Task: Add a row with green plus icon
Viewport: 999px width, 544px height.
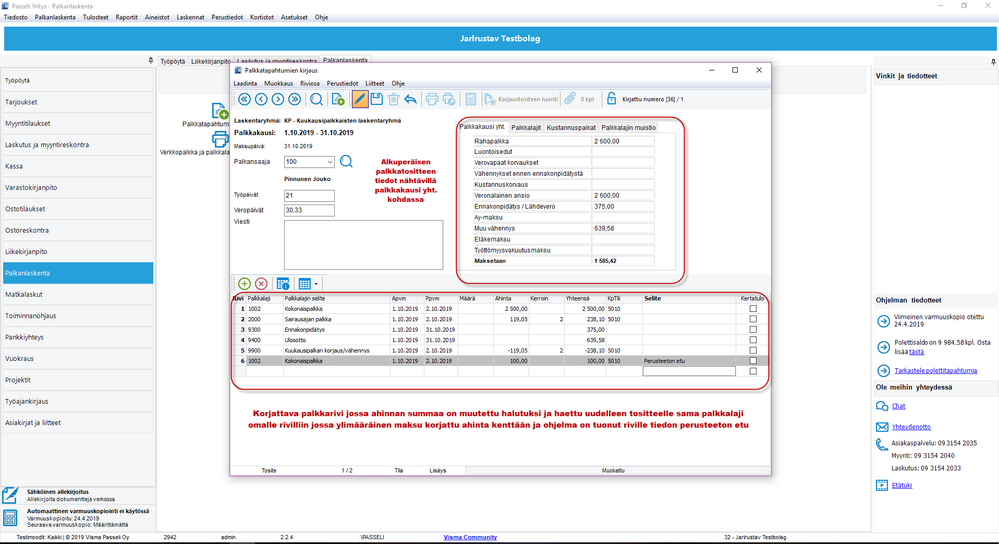Action: pyautogui.click(x=245, y=283)
